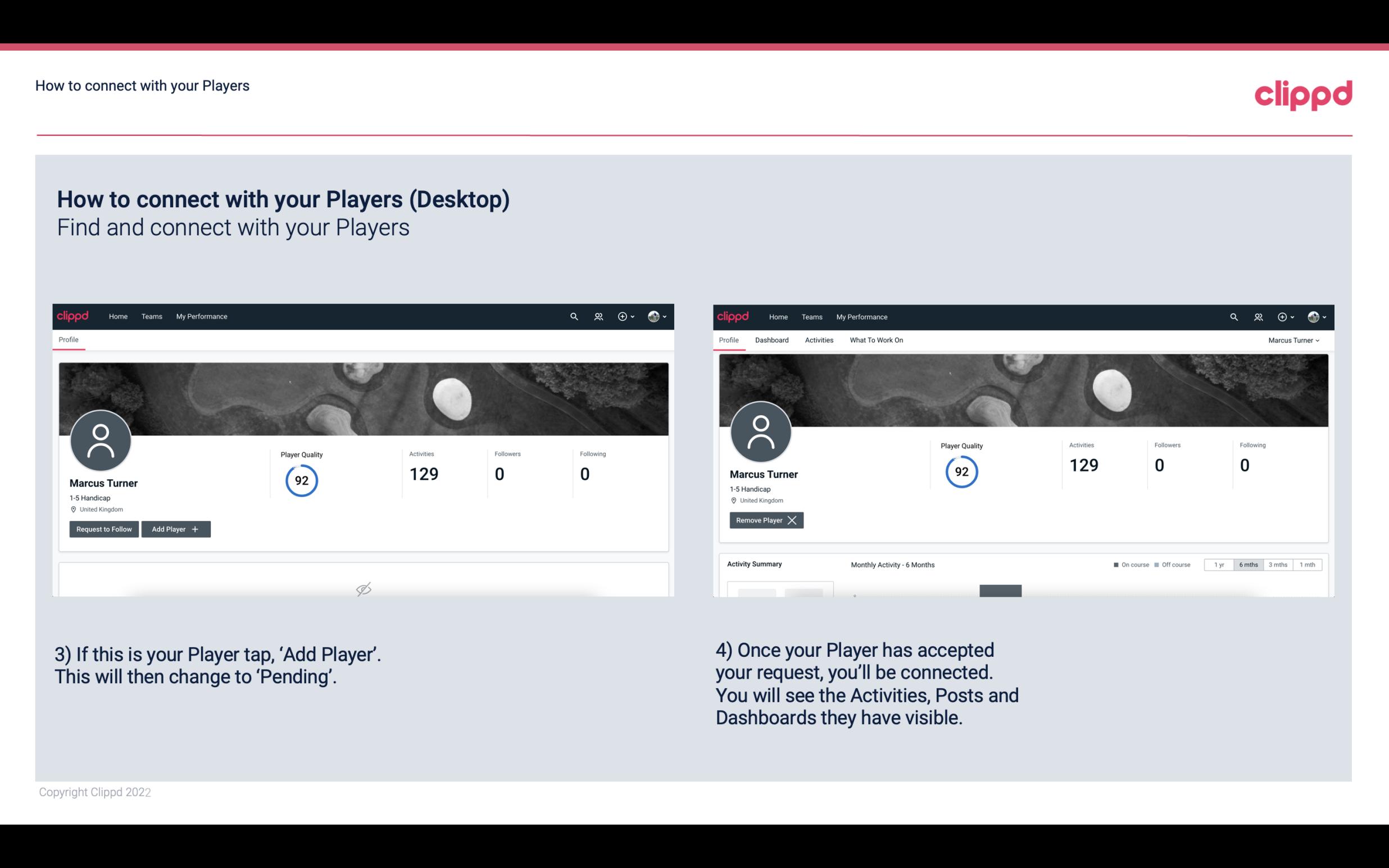Click the search icon in right navbar
The width and height of the screenshot is (1389, 868).
1233,316
